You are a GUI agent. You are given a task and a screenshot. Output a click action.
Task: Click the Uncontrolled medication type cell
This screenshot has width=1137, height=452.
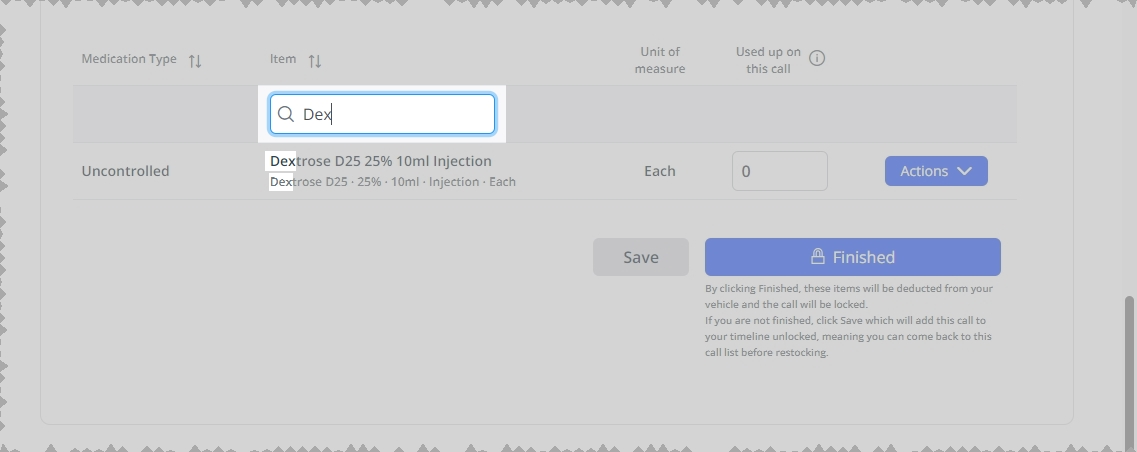coord(125,171)
